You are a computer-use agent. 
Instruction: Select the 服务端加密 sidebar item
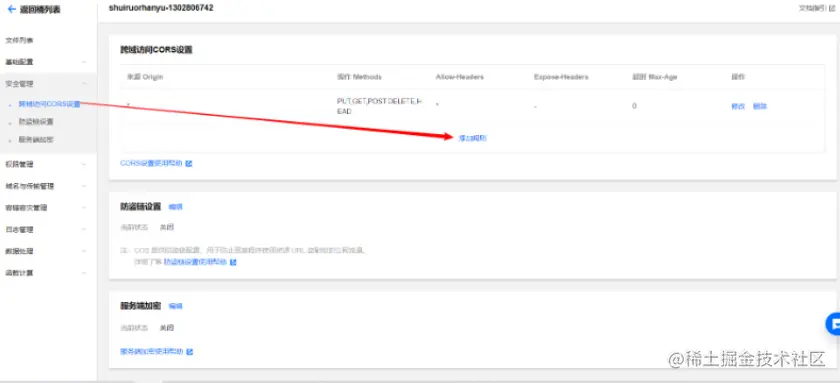[36, 139]
